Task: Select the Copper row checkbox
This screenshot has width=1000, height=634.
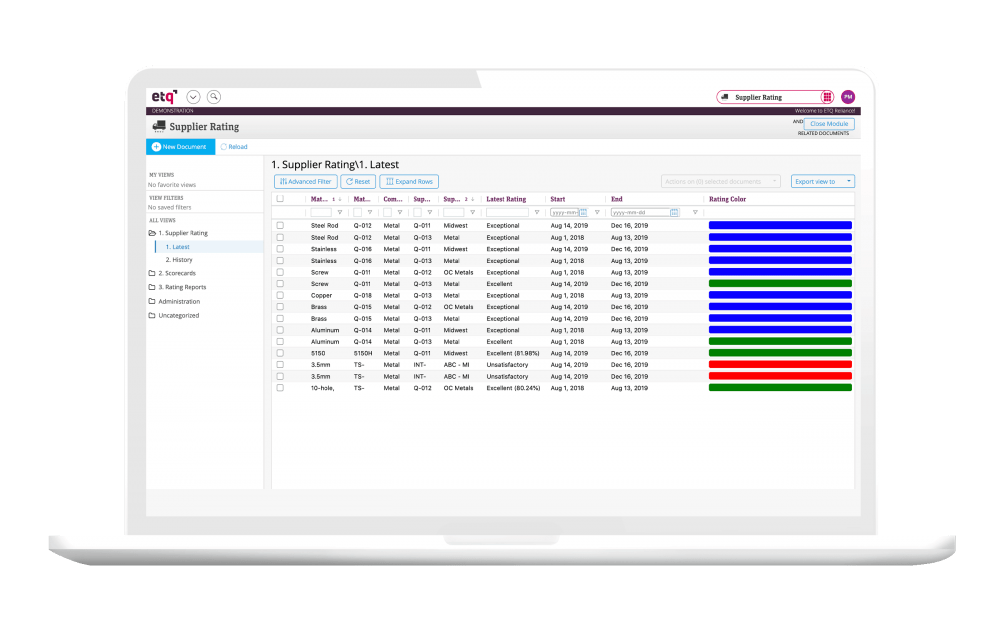Action: [280, 295]
